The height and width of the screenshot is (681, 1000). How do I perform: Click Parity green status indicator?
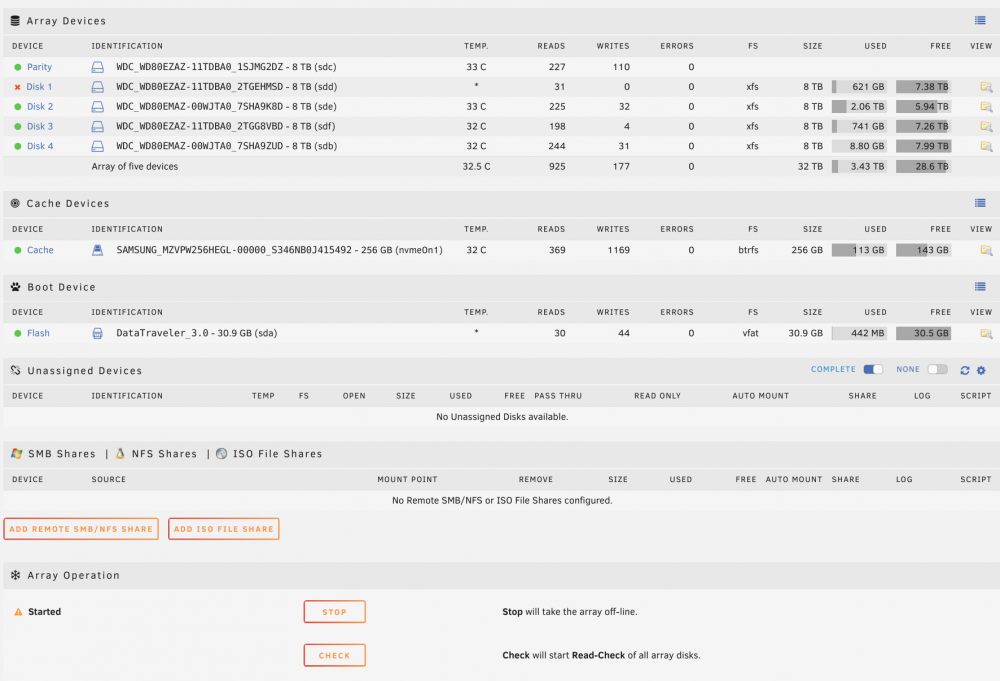[x=17, y=67]
